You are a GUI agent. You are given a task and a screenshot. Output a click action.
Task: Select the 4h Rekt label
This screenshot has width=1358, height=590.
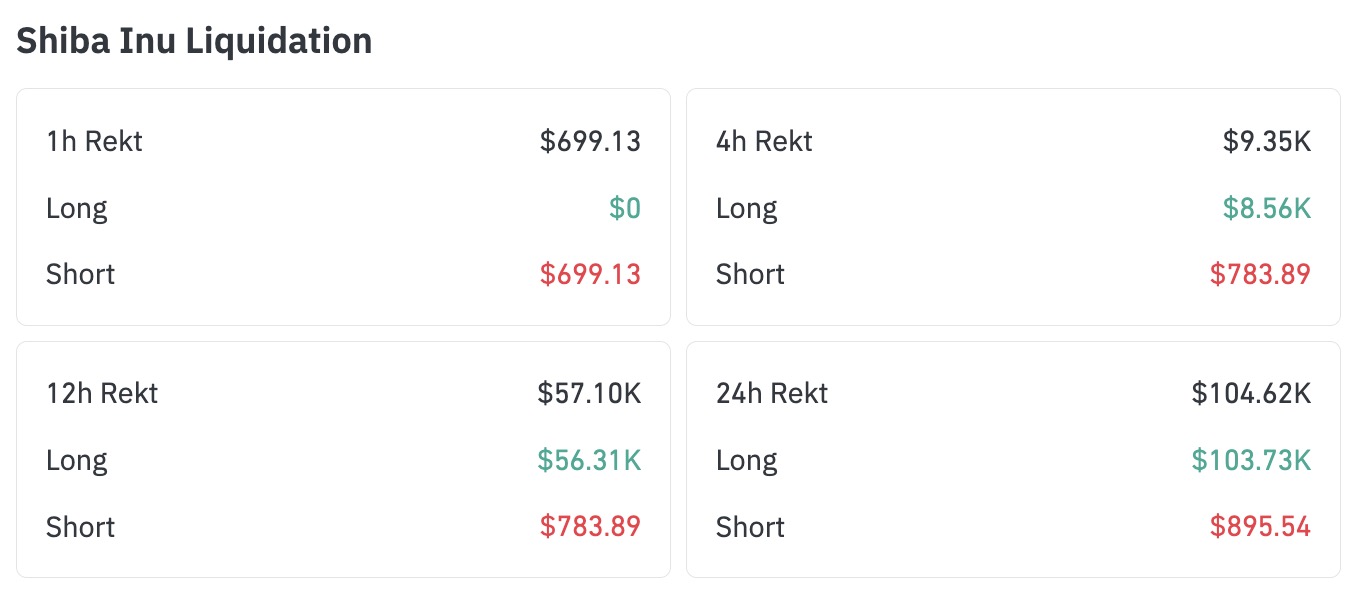click(x=764, y=142)
